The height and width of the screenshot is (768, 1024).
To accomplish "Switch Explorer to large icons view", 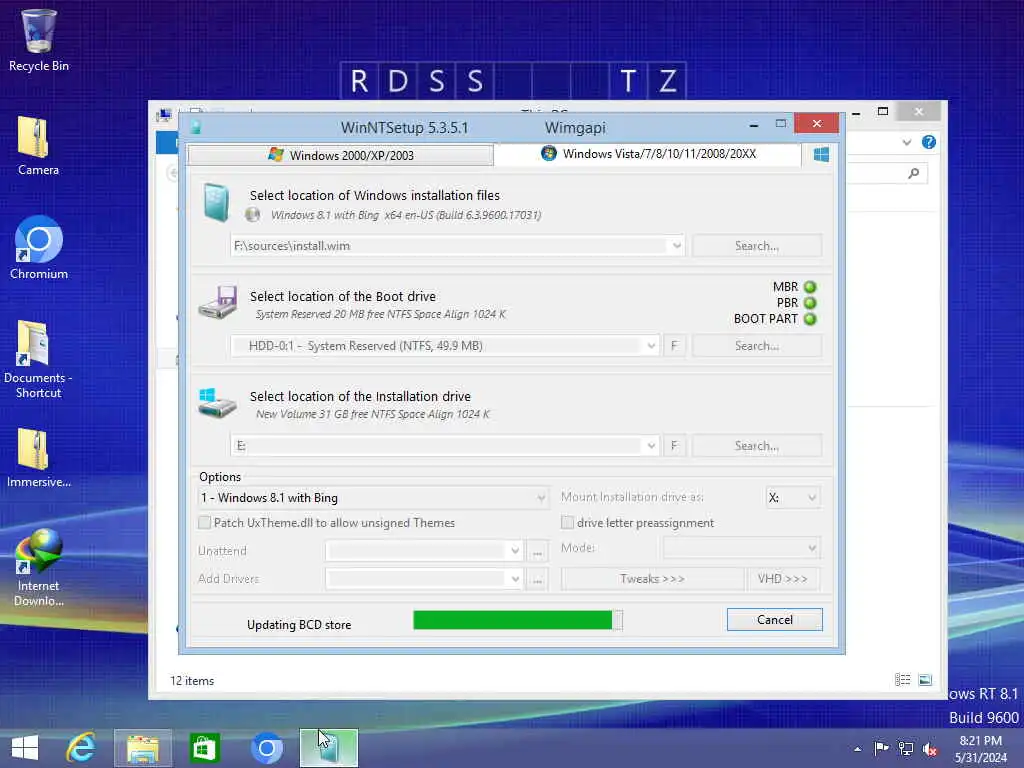I will coord(925,680).
